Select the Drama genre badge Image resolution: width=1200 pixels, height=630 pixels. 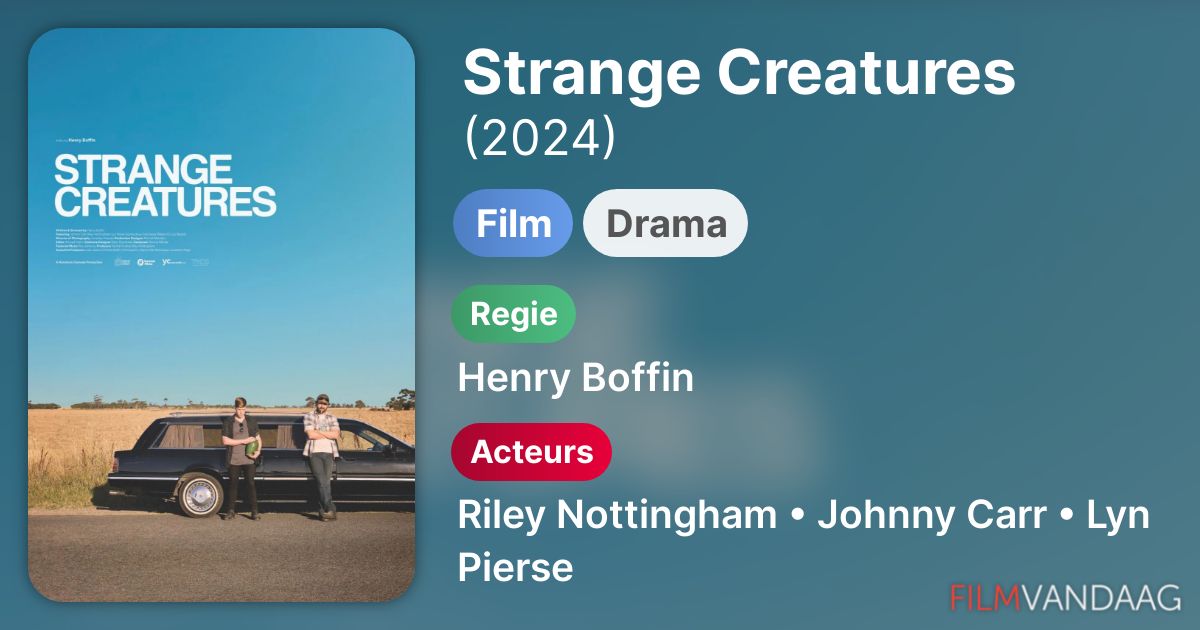coord(665,223)
